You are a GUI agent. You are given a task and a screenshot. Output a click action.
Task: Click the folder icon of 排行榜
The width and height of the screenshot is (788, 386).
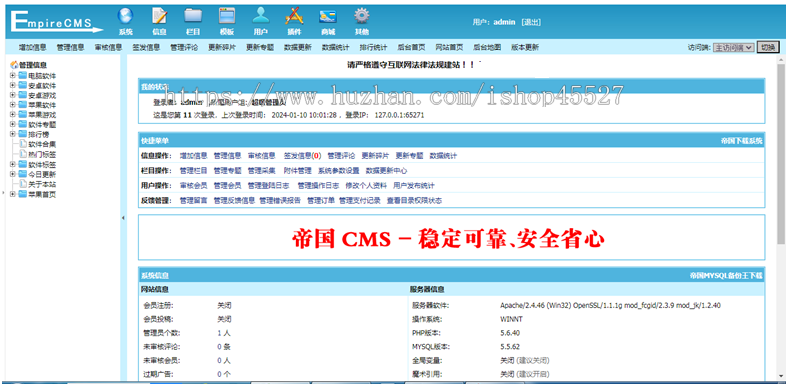pyautogui.click(x=22, y=134)
